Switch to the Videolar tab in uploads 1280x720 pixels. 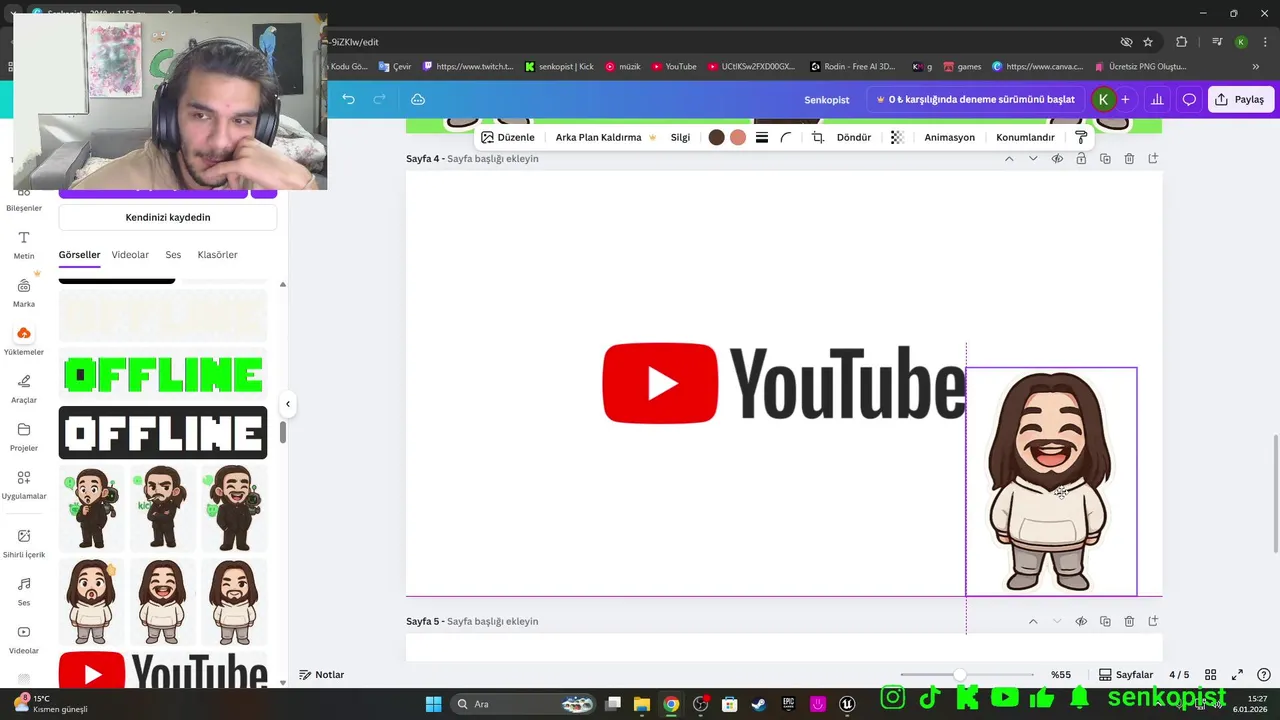(130, 255)
